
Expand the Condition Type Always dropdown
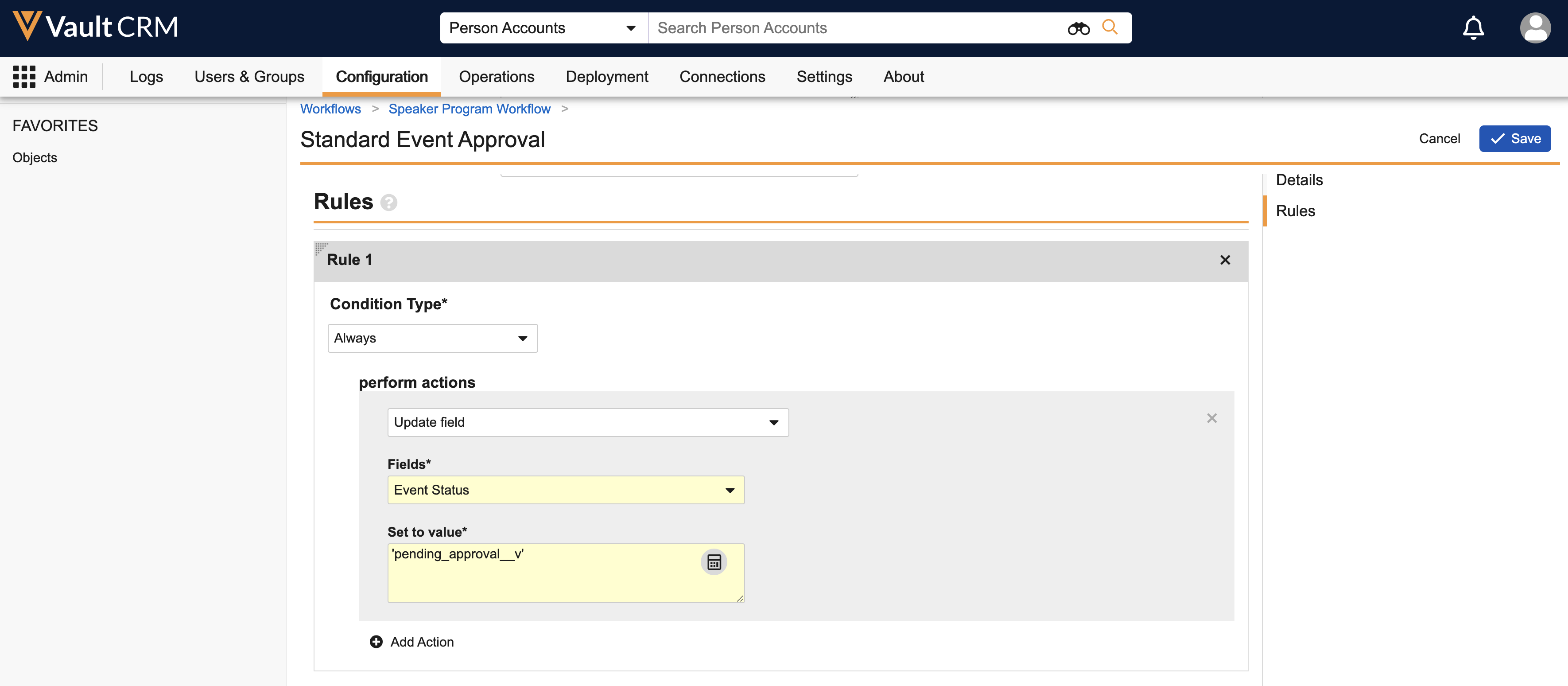click(x=432, y=338)
